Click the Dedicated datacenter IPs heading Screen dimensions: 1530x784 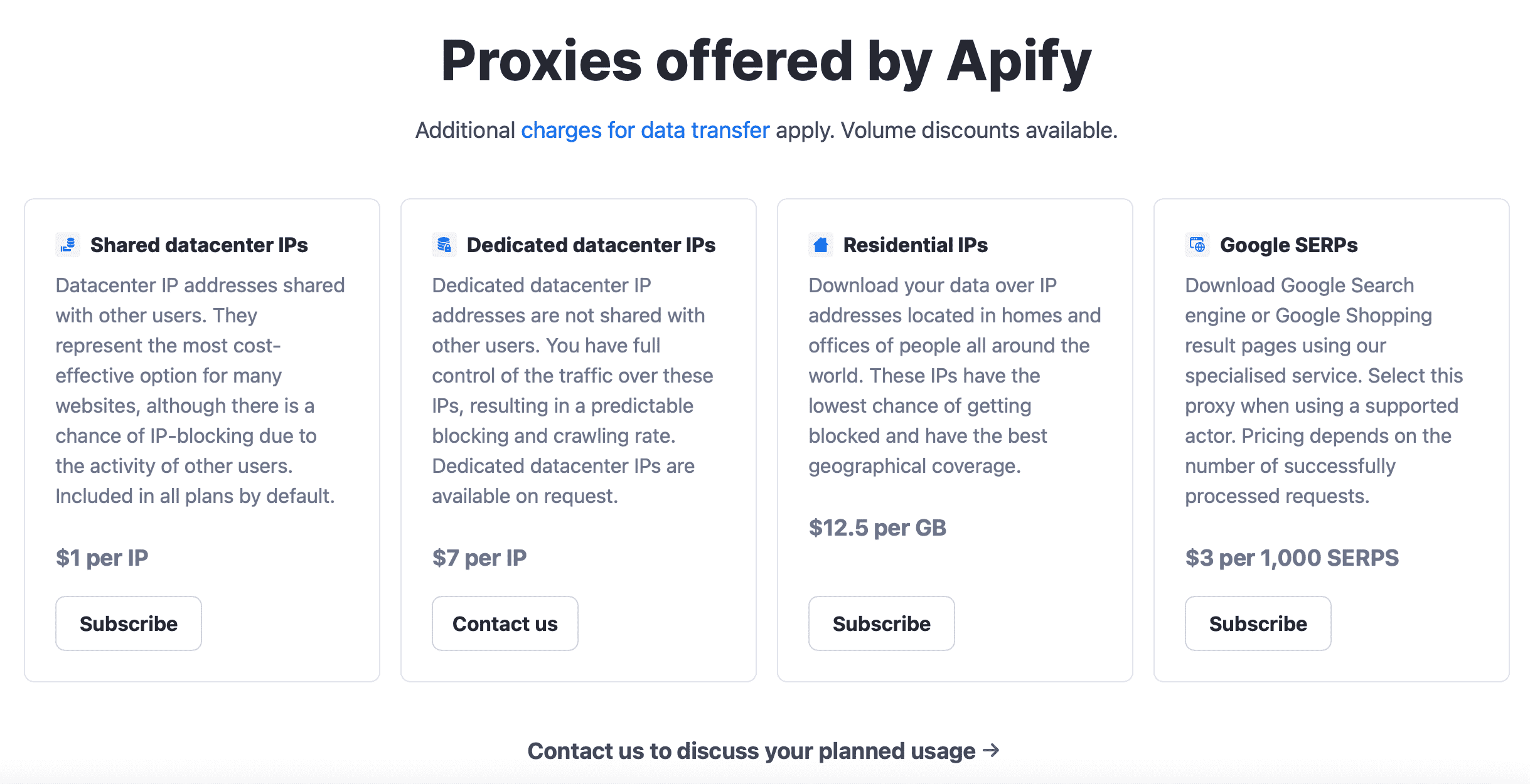(x=591, y=245)
